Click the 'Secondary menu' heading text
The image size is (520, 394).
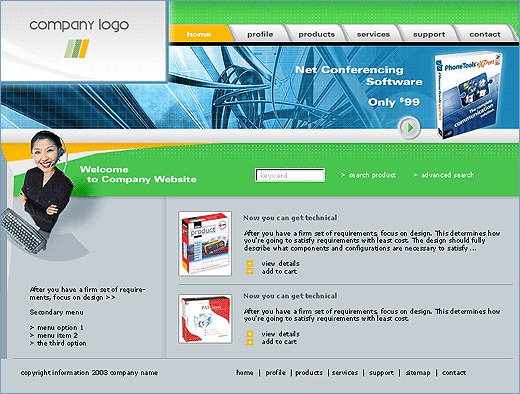coord(56,312)
